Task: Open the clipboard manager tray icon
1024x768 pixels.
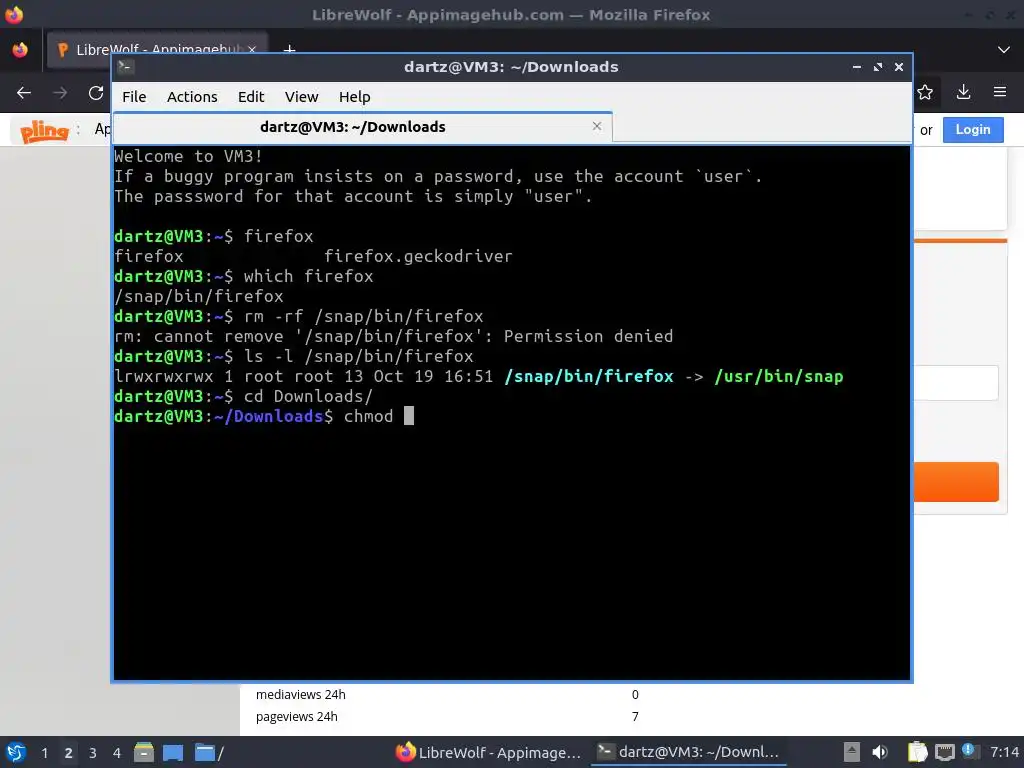Action: click(x=918, y=752)
